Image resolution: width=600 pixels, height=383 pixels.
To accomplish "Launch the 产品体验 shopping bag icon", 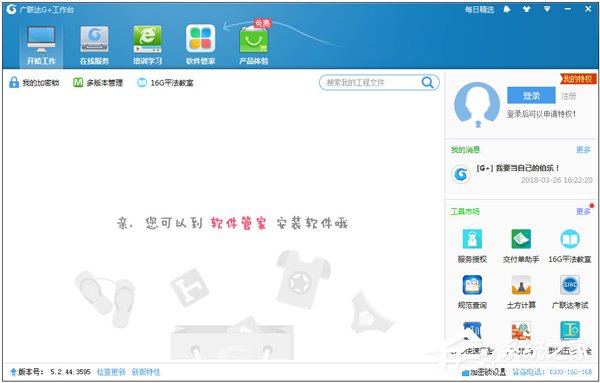I will coord(254,40).
